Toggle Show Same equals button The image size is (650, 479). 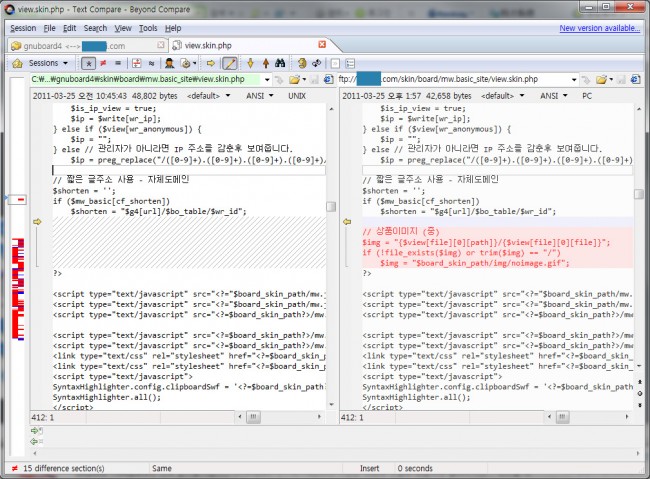click(118, 63)
